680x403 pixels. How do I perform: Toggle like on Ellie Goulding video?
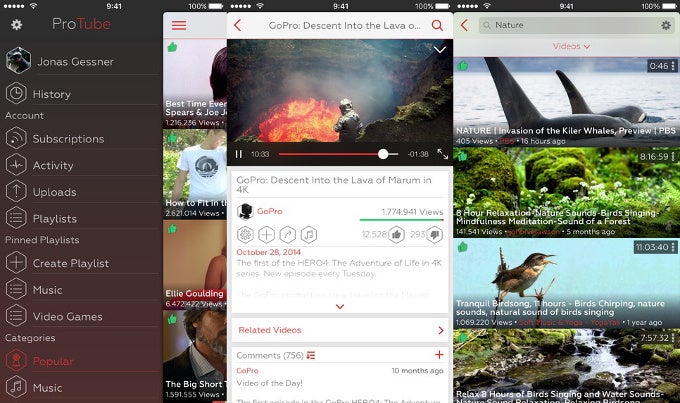pyautogui.click(x=172, y=228)
